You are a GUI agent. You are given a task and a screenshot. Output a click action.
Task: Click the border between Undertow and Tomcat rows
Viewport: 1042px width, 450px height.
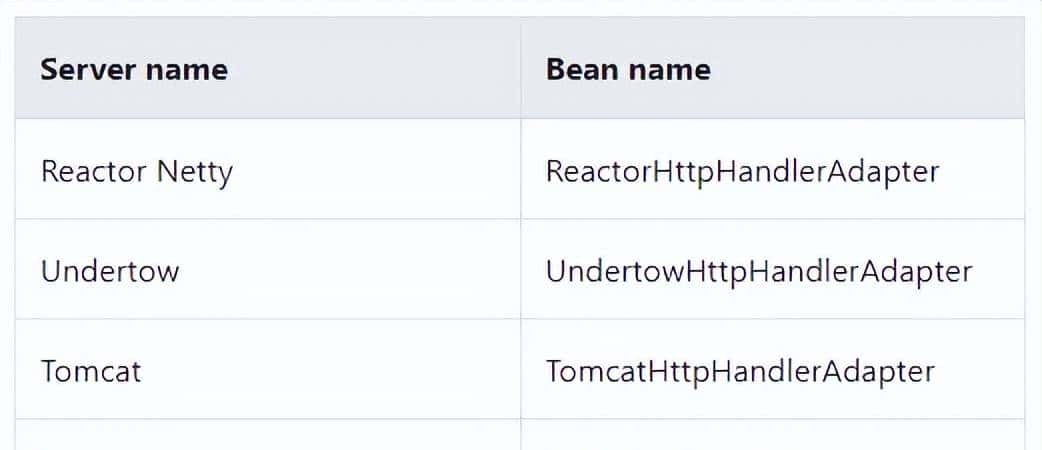click(x=268, y=319)
